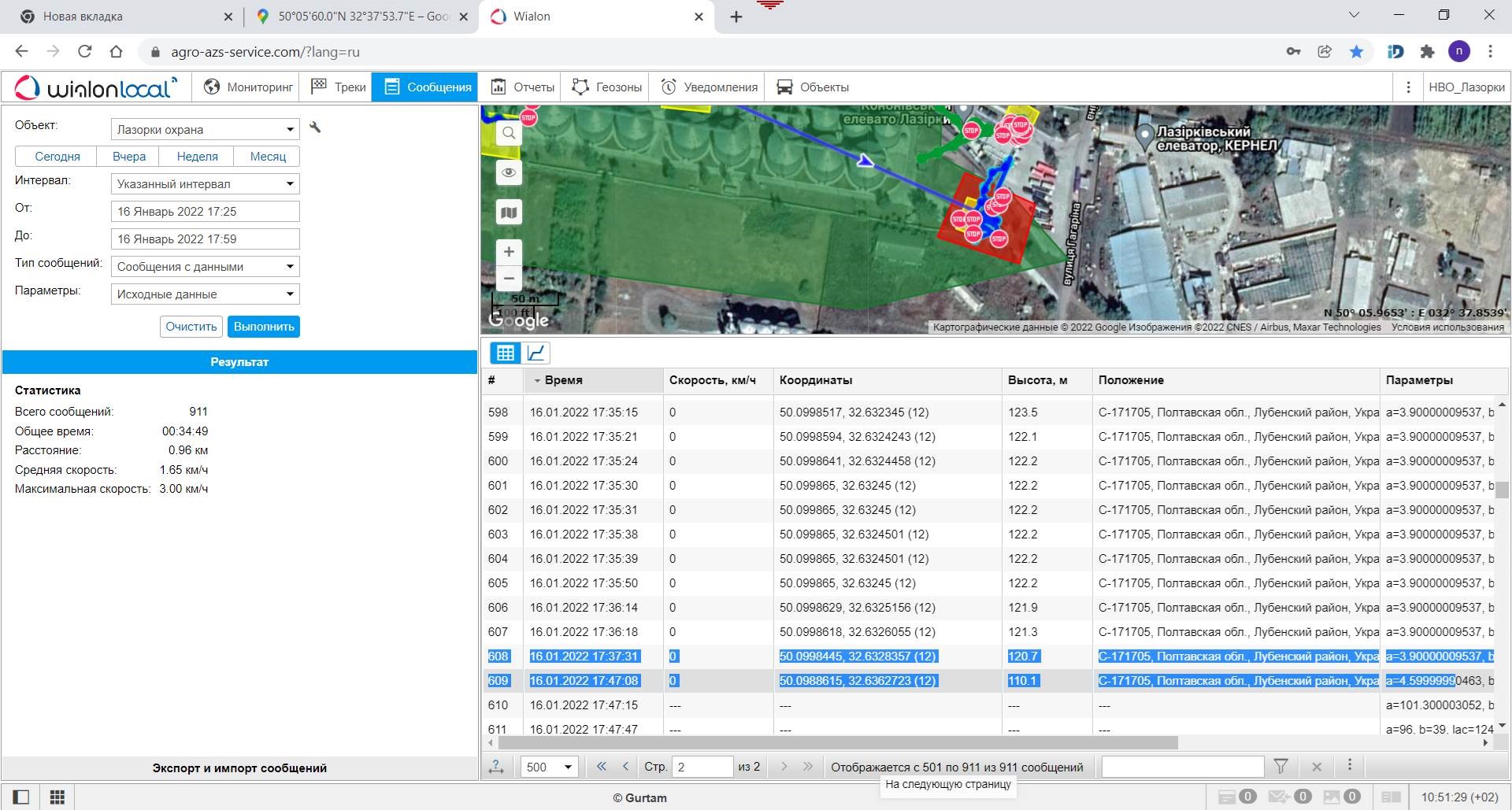Open the apps grid icon in the bottom bar
The width and height of the screenshot is (1512, 810).
pos(57,797)
